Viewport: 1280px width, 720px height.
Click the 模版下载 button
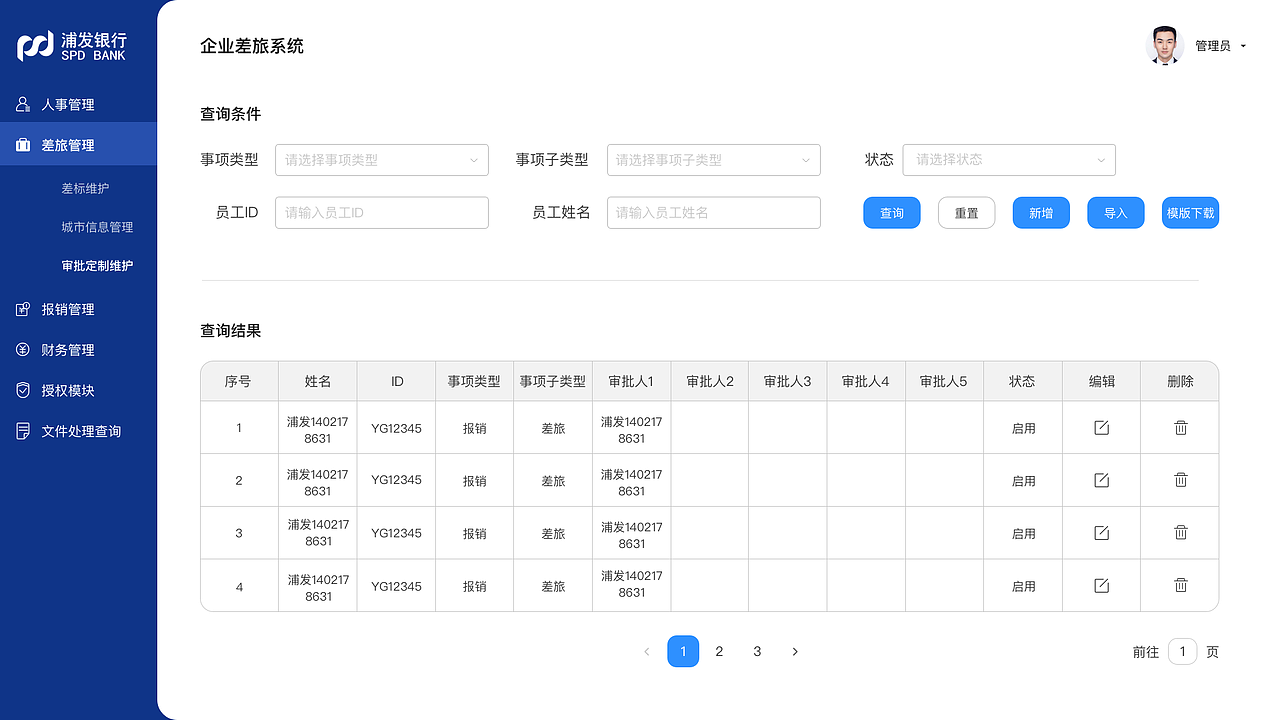(x=1190, y=213)
